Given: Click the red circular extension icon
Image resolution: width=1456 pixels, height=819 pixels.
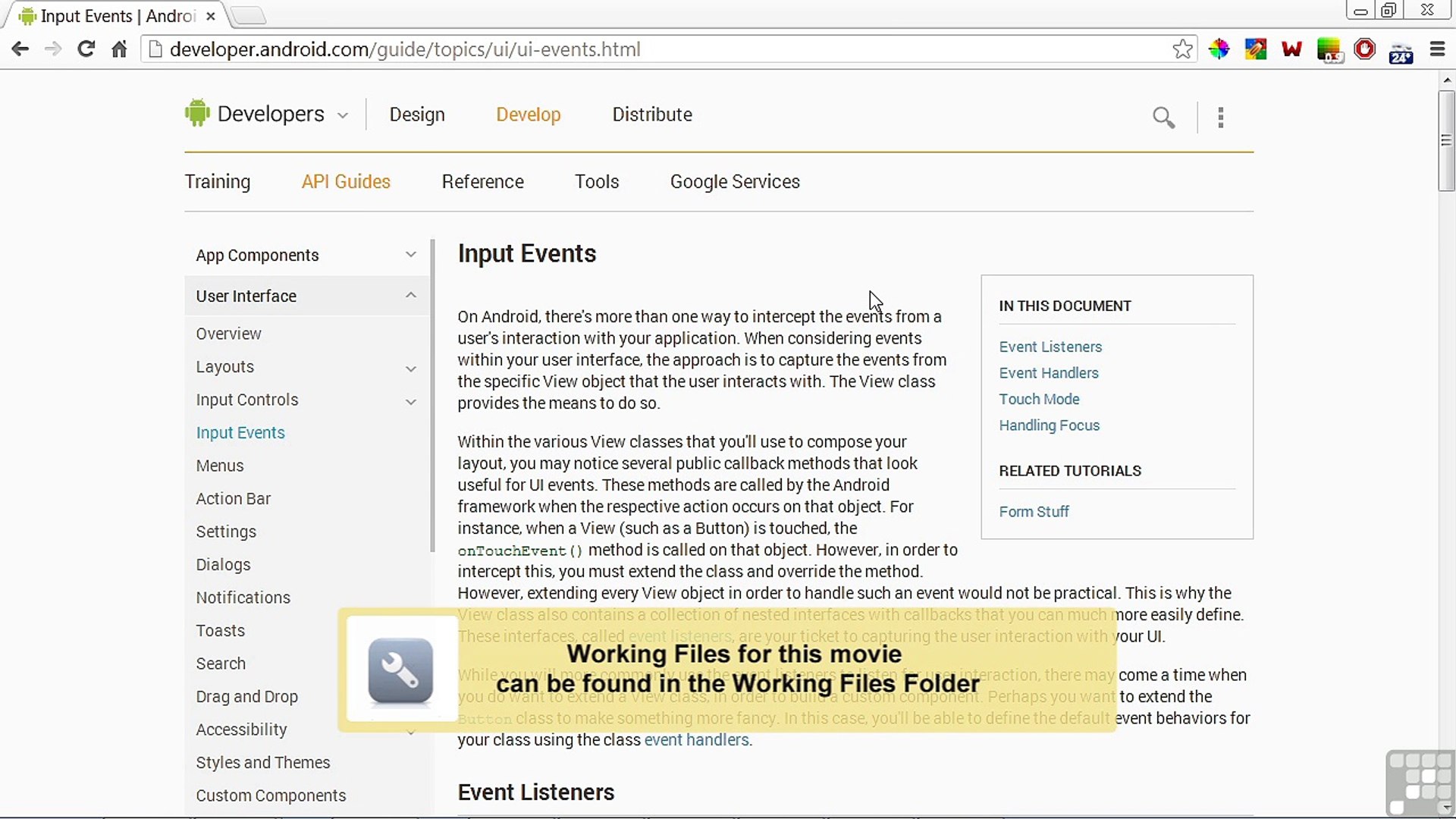Looking at the screenshot, I should (x=1364, y=49).
